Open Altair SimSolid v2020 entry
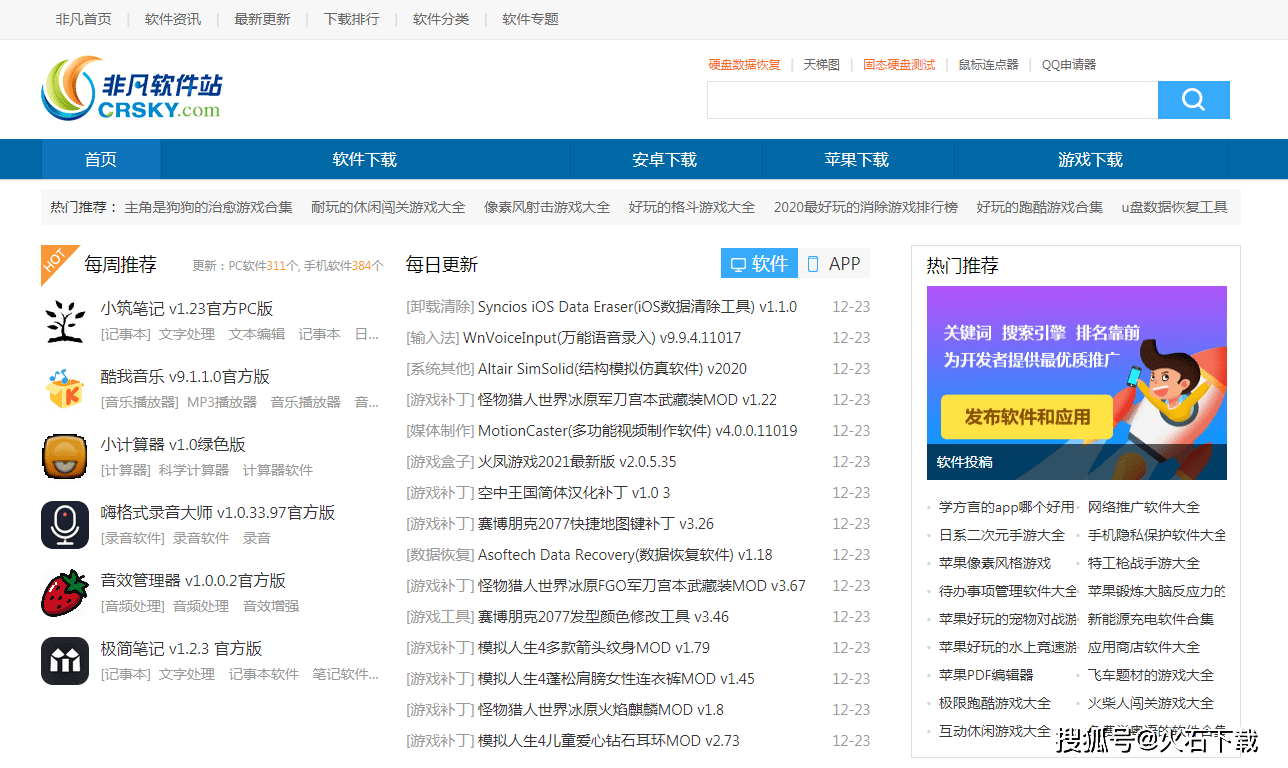The width and height of the screenshot is (1288, 768). click(x=612, y=369)
